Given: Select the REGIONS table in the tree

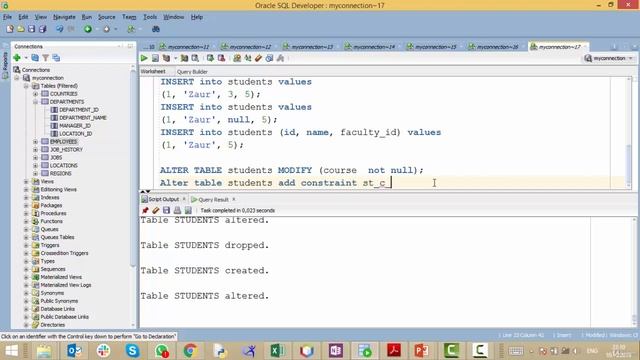Looking at the screenshot, I should [60, 173].
